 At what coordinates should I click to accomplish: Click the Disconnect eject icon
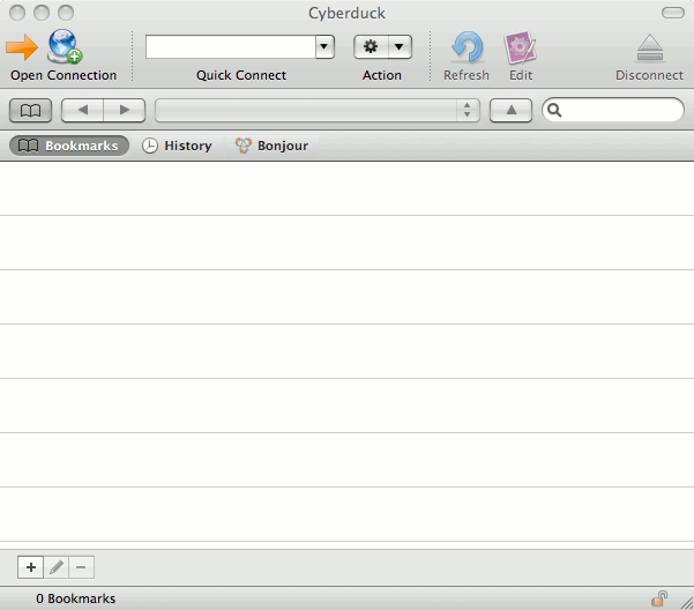tap(650, 48)
